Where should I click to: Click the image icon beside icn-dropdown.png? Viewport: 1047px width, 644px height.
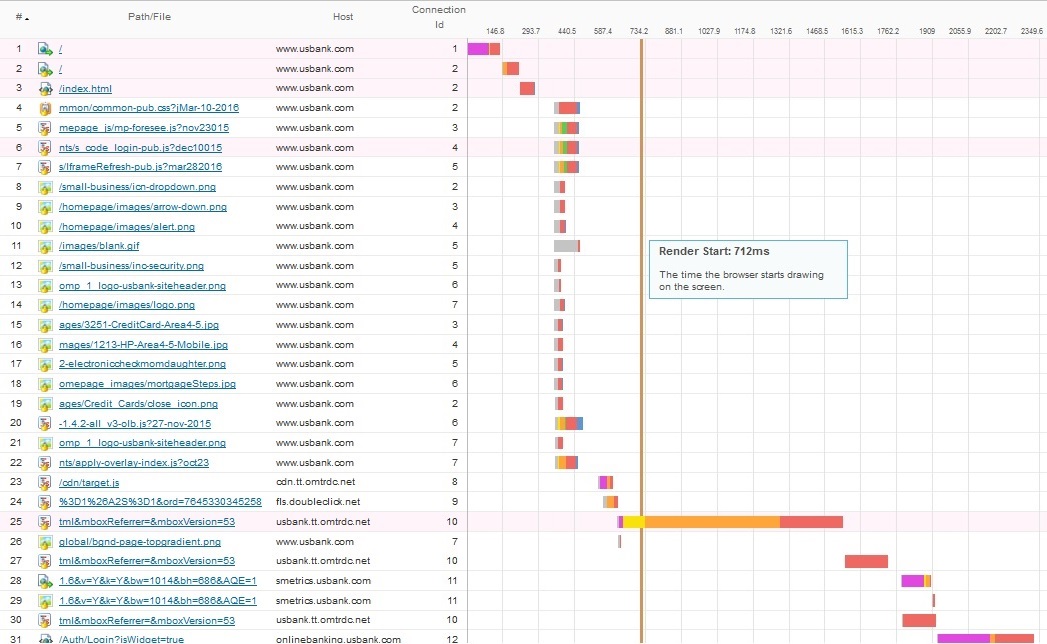click(45, 187)
